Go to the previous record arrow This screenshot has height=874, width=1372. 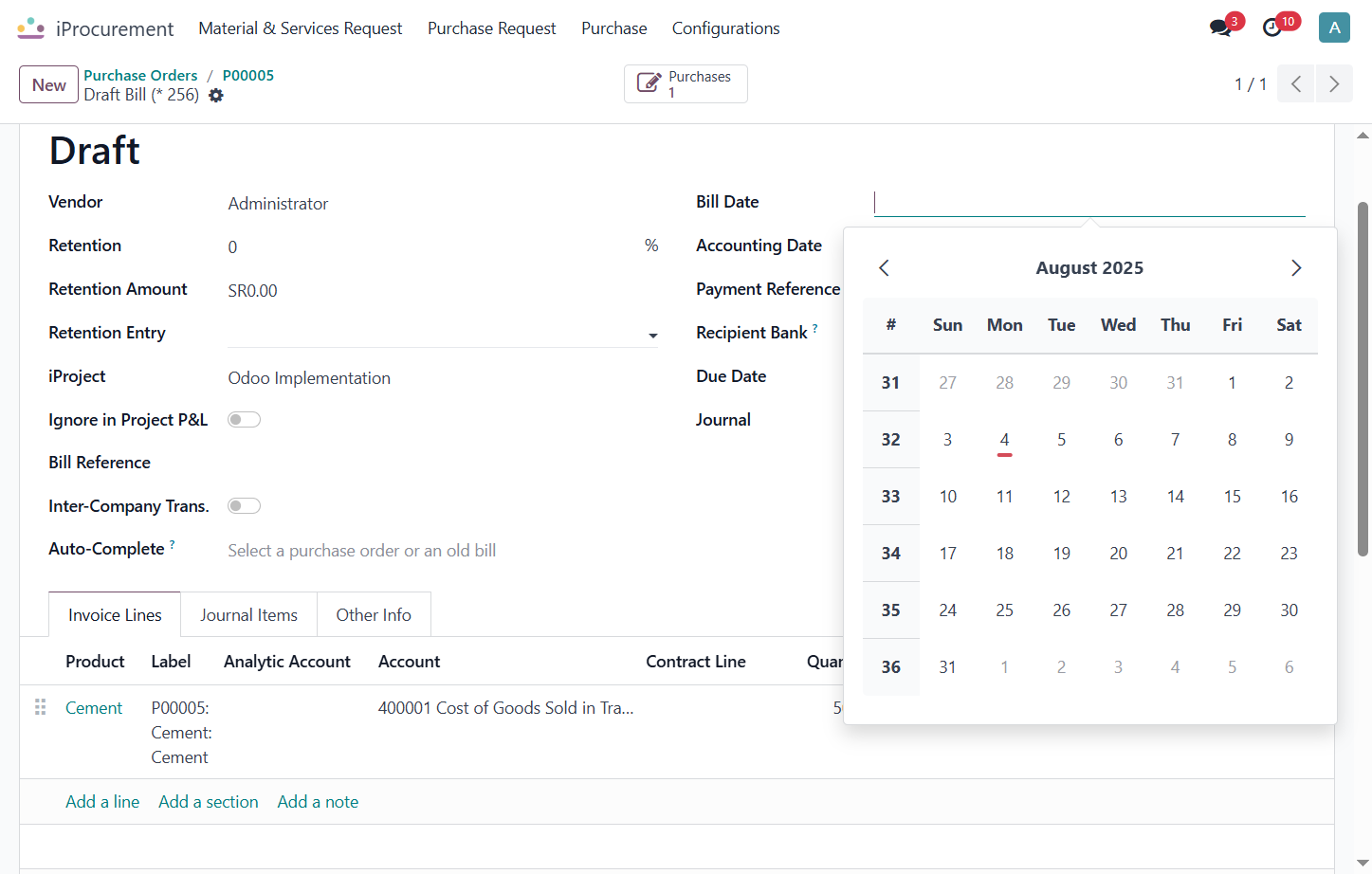[1296, 84]
